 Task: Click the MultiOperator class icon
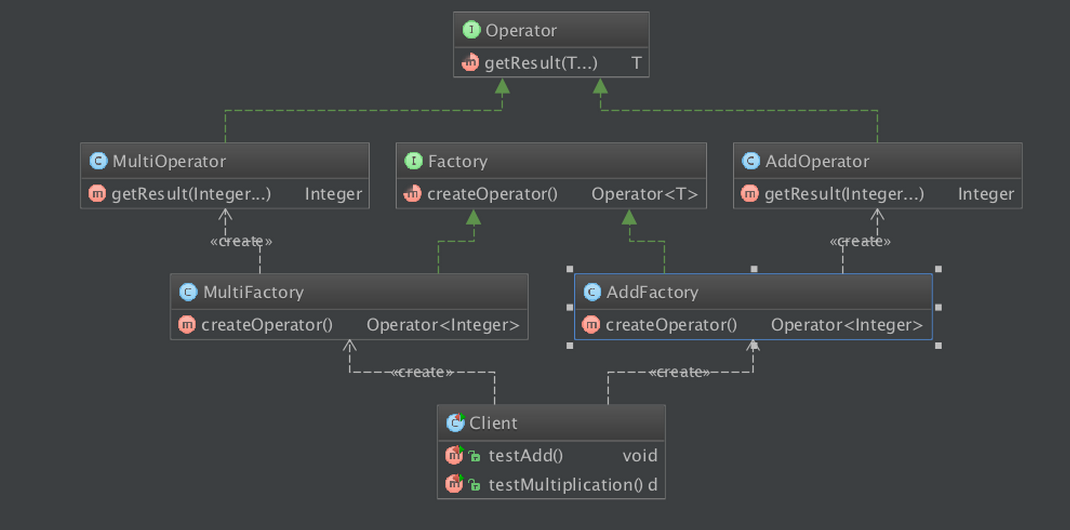pos(98,161)
